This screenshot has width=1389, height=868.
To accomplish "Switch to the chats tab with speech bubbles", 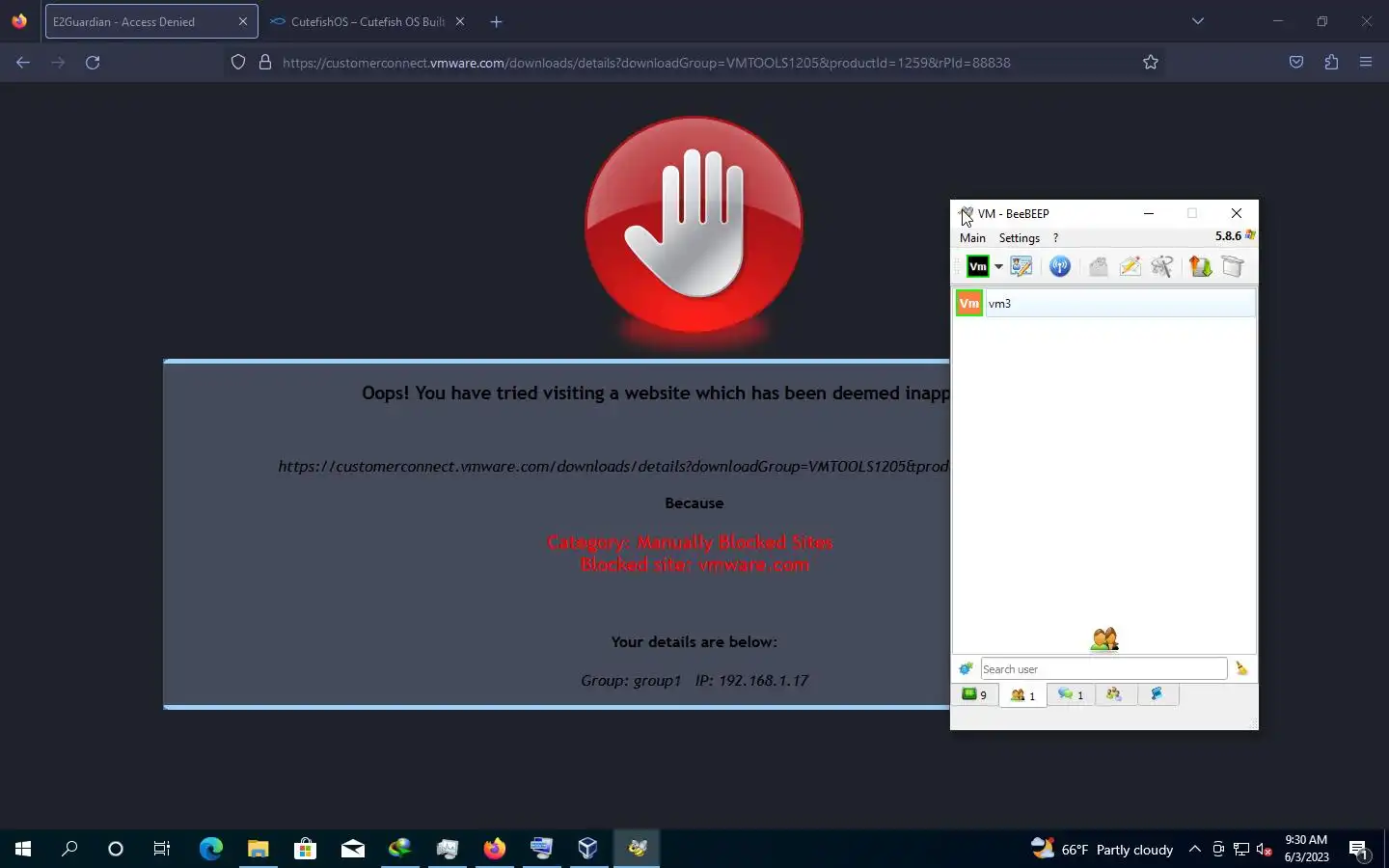I will tap(1070, 694).
